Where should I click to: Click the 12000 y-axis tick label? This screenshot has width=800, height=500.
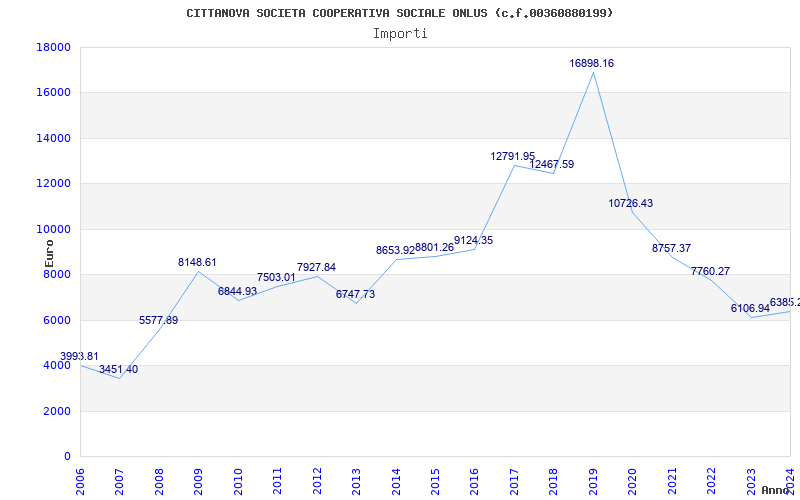click(54, 184)
